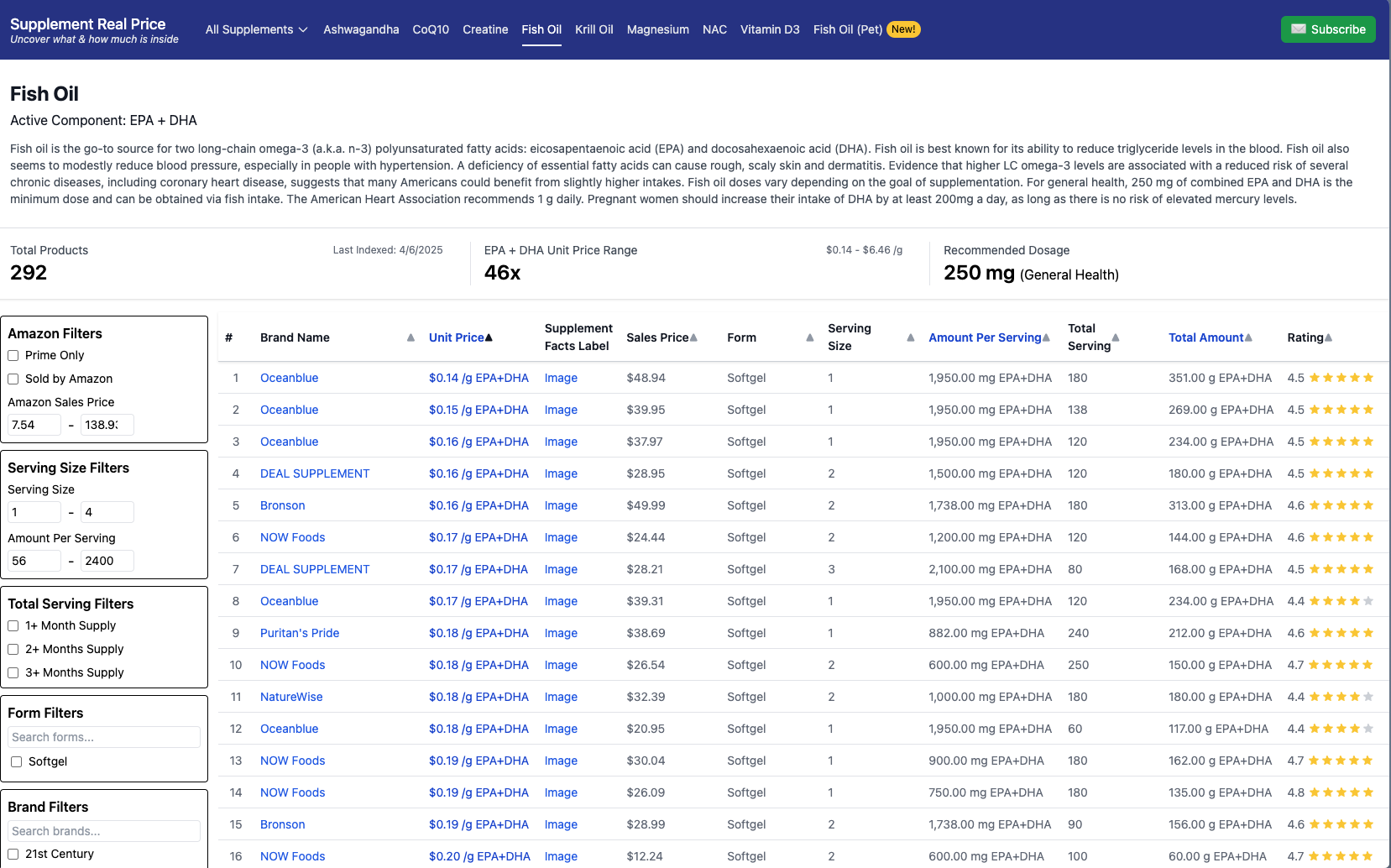
Task: Click $24.44 sales price cell
Action: (646, 537)
